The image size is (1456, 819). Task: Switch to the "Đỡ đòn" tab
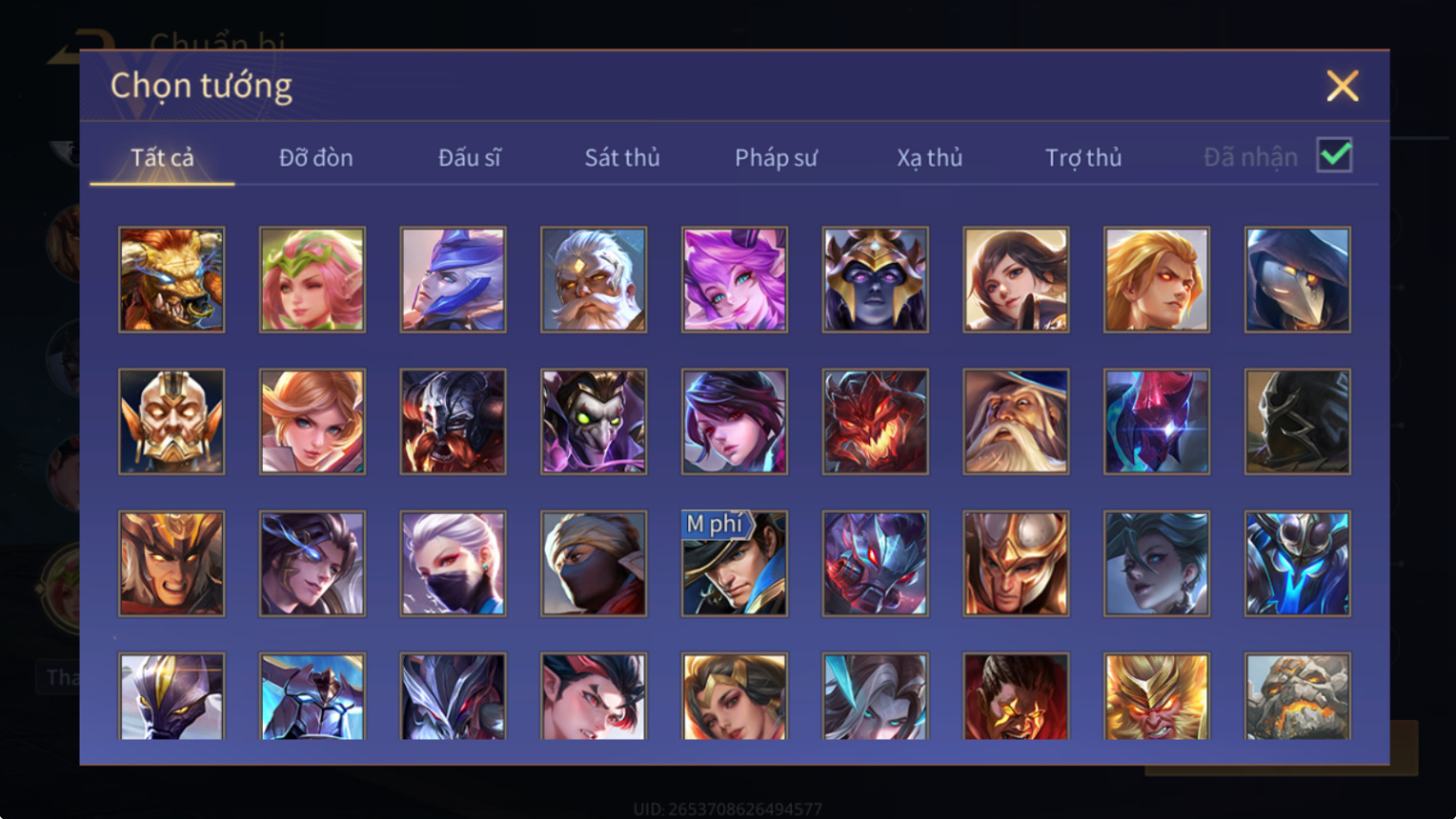(315, 157)
